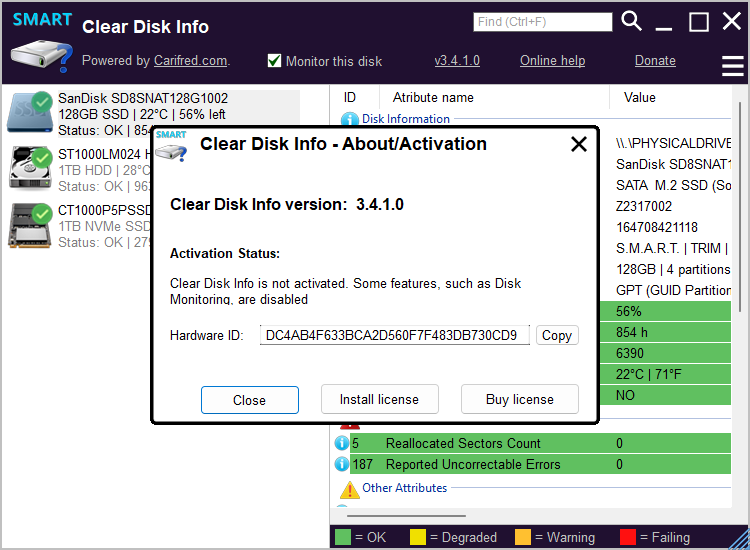Click the Z2317002 value
This screenshot has width=750, height=550.
coord(644,206)
